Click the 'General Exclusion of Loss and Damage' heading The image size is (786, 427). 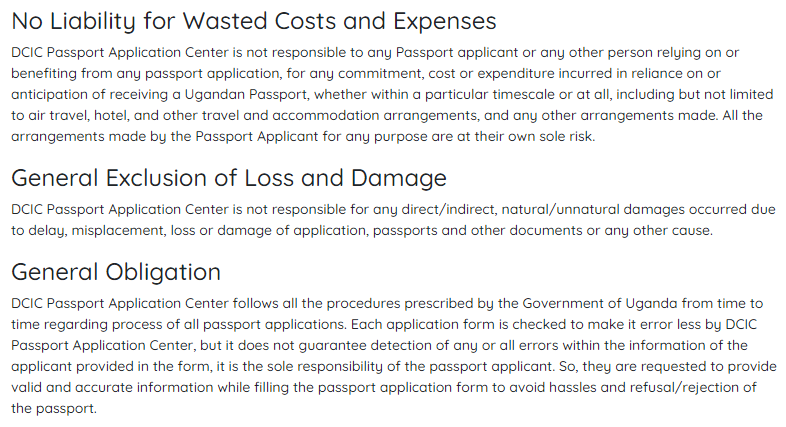pyautogui.click(x=229, y=178)
